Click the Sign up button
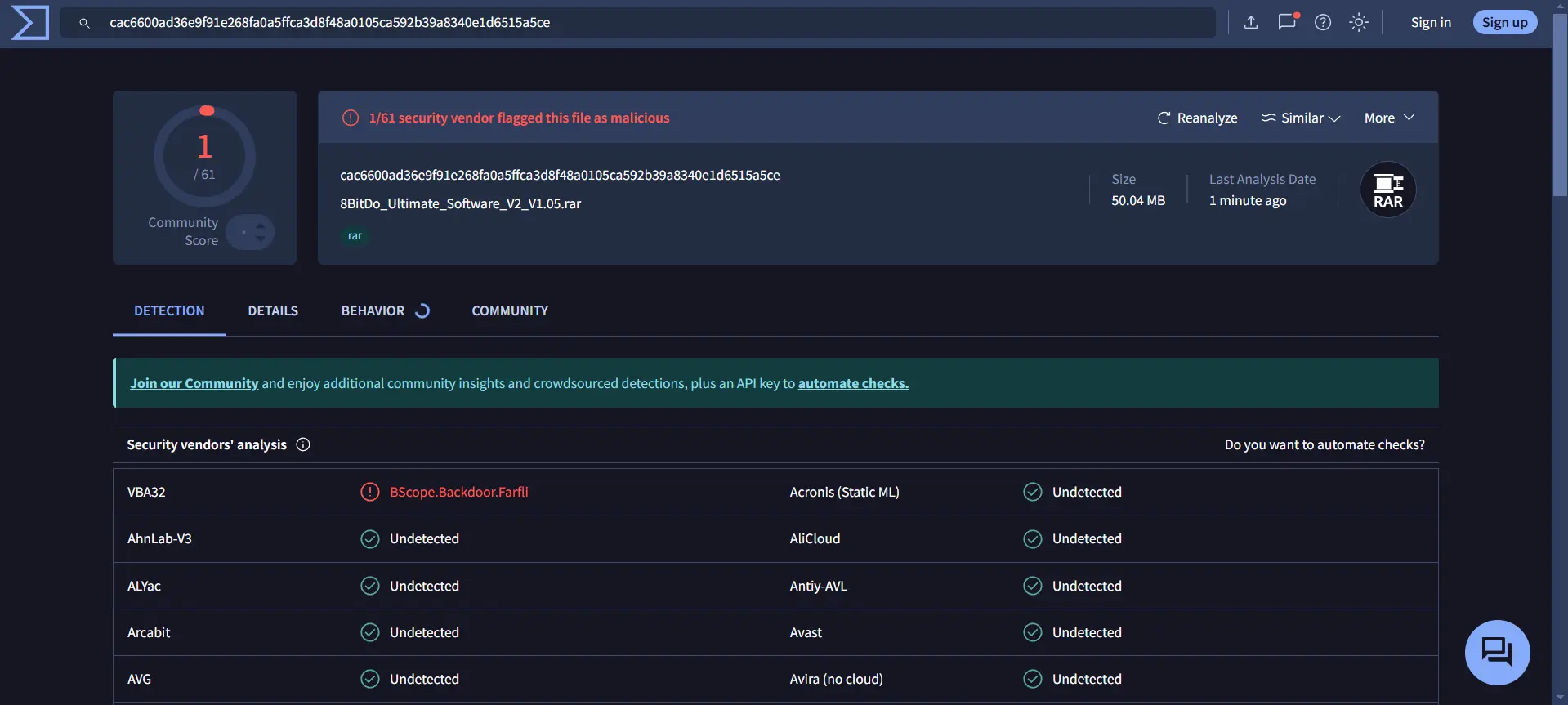The image size is (1568, 705). tap(1504, 22)
